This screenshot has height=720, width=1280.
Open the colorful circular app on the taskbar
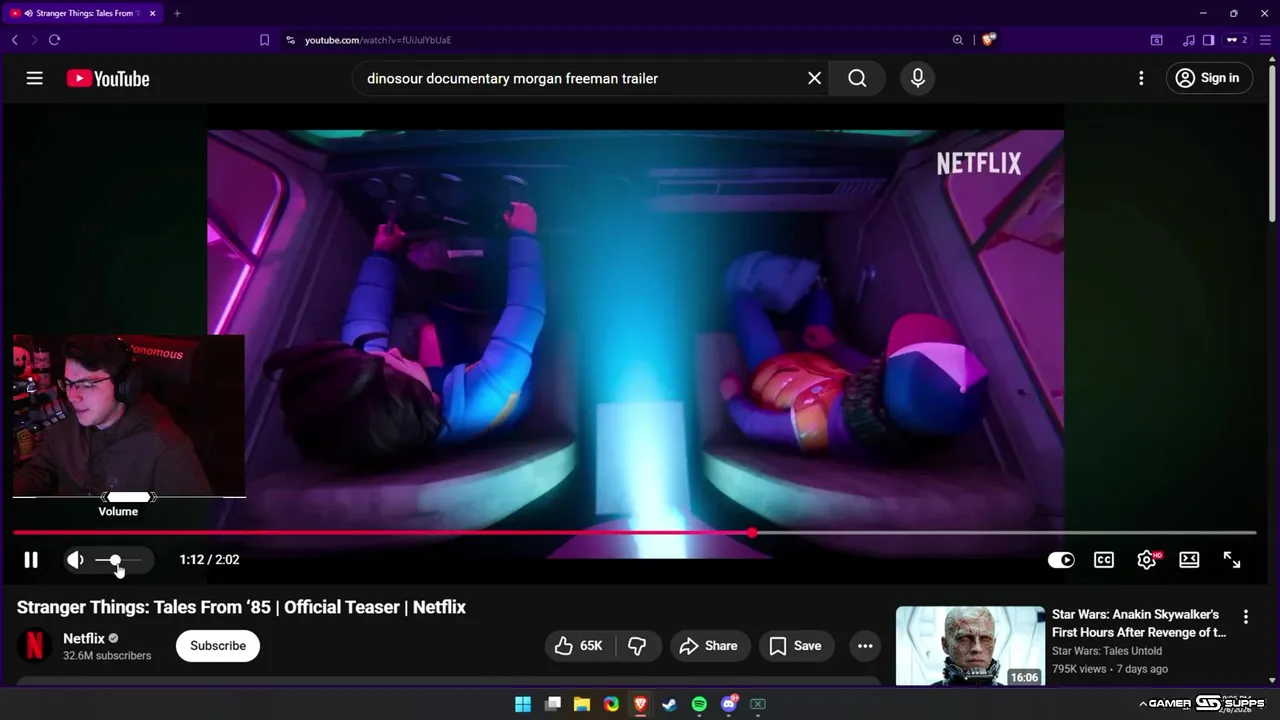pos(611,704)
